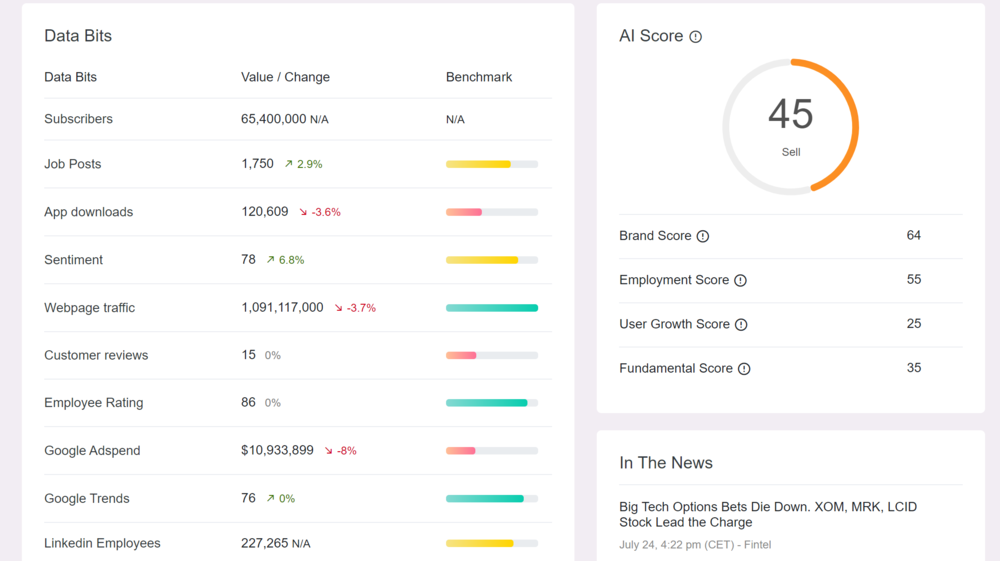Click the App downloads row label
This screenshot has width=1000, height=561.
89,212
